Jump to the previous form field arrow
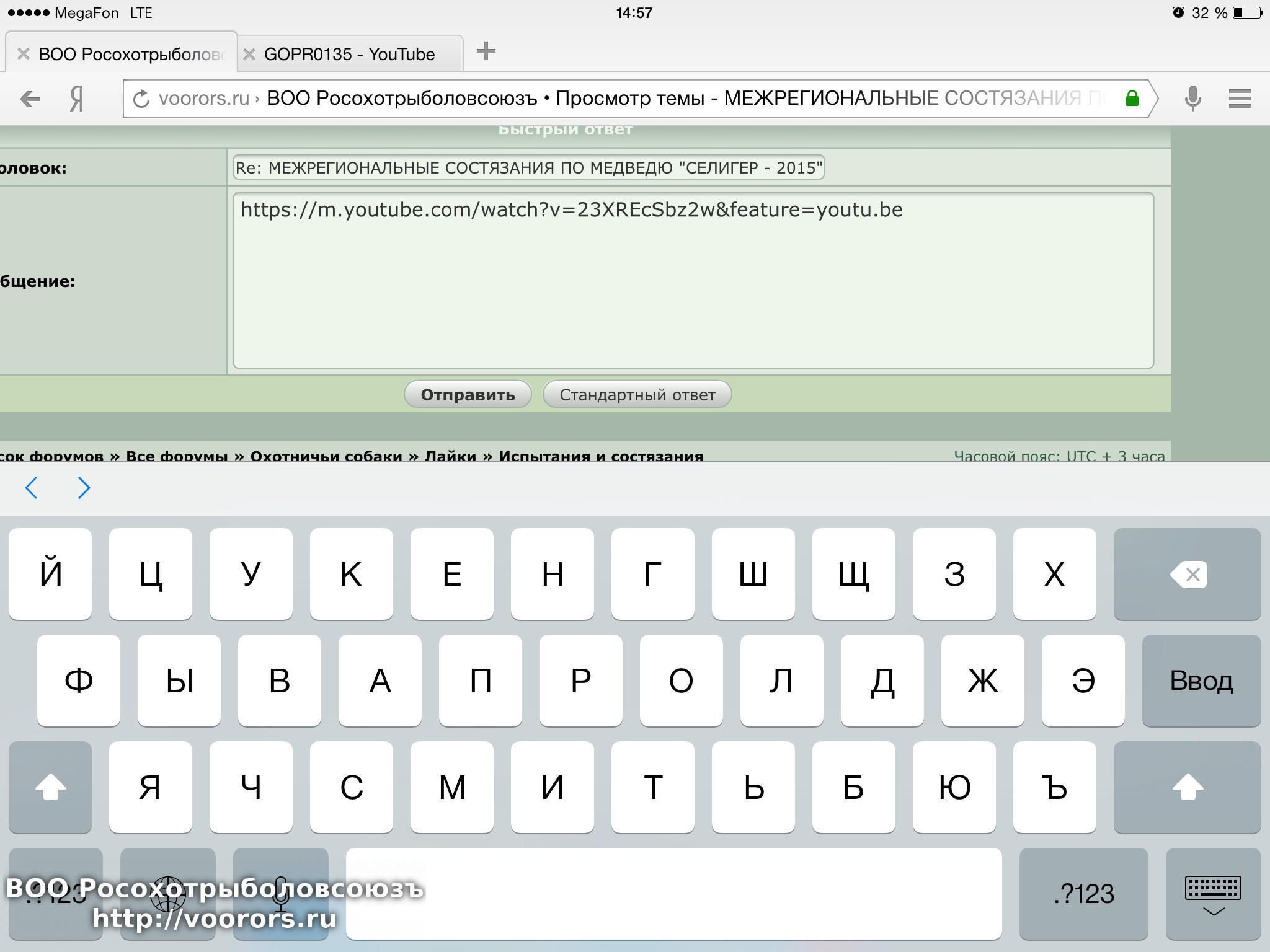The width and height of the screenshot is (1270, 952). pyautogui.click(x=32, y=488)
